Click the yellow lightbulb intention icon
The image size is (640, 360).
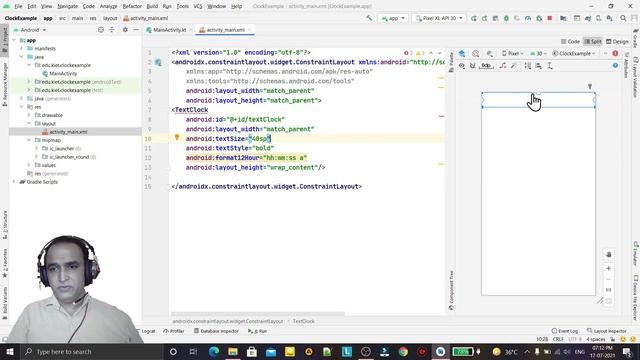[x=177, y=138]
